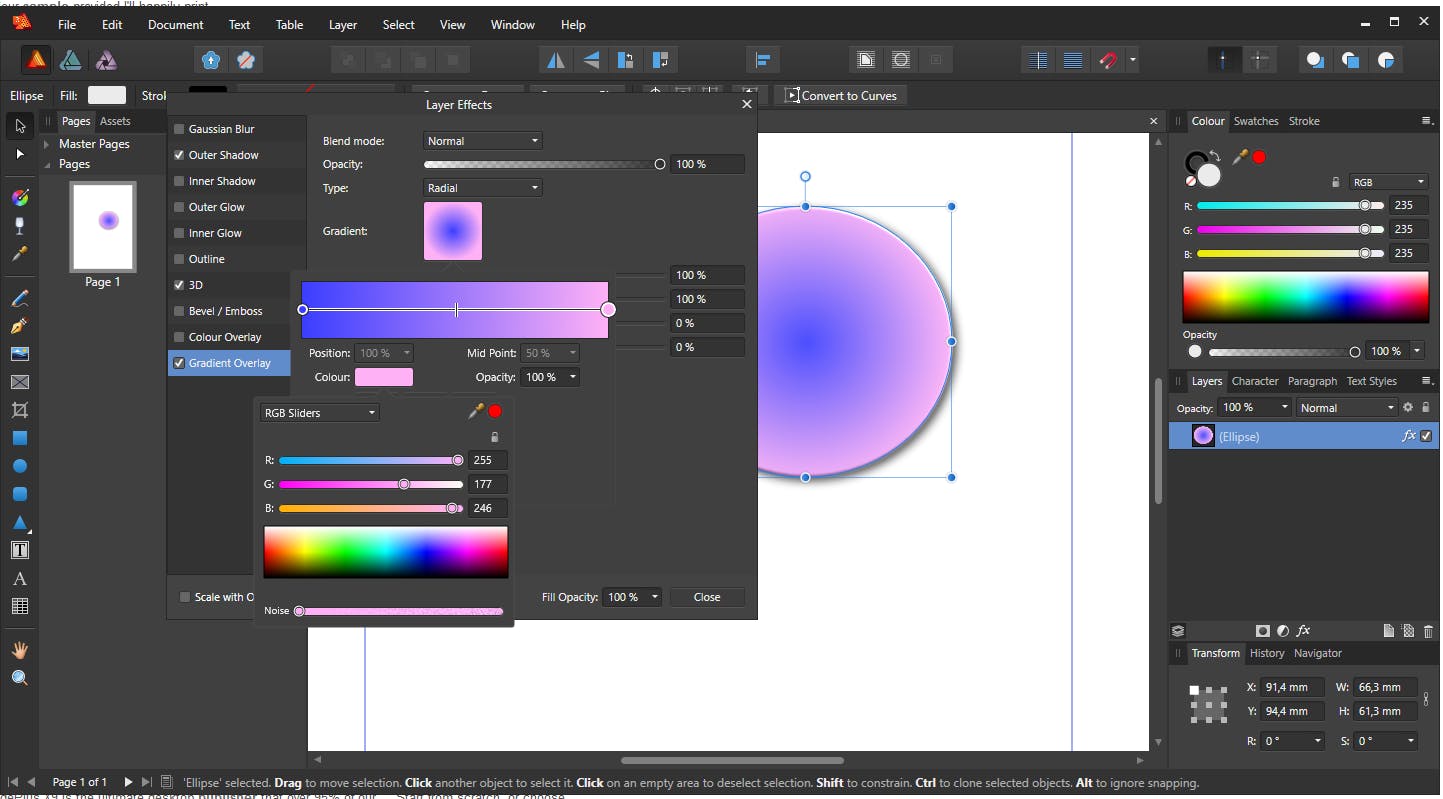
Task: Select the Ellipse layer row
Action: (x=1304, y=436)
